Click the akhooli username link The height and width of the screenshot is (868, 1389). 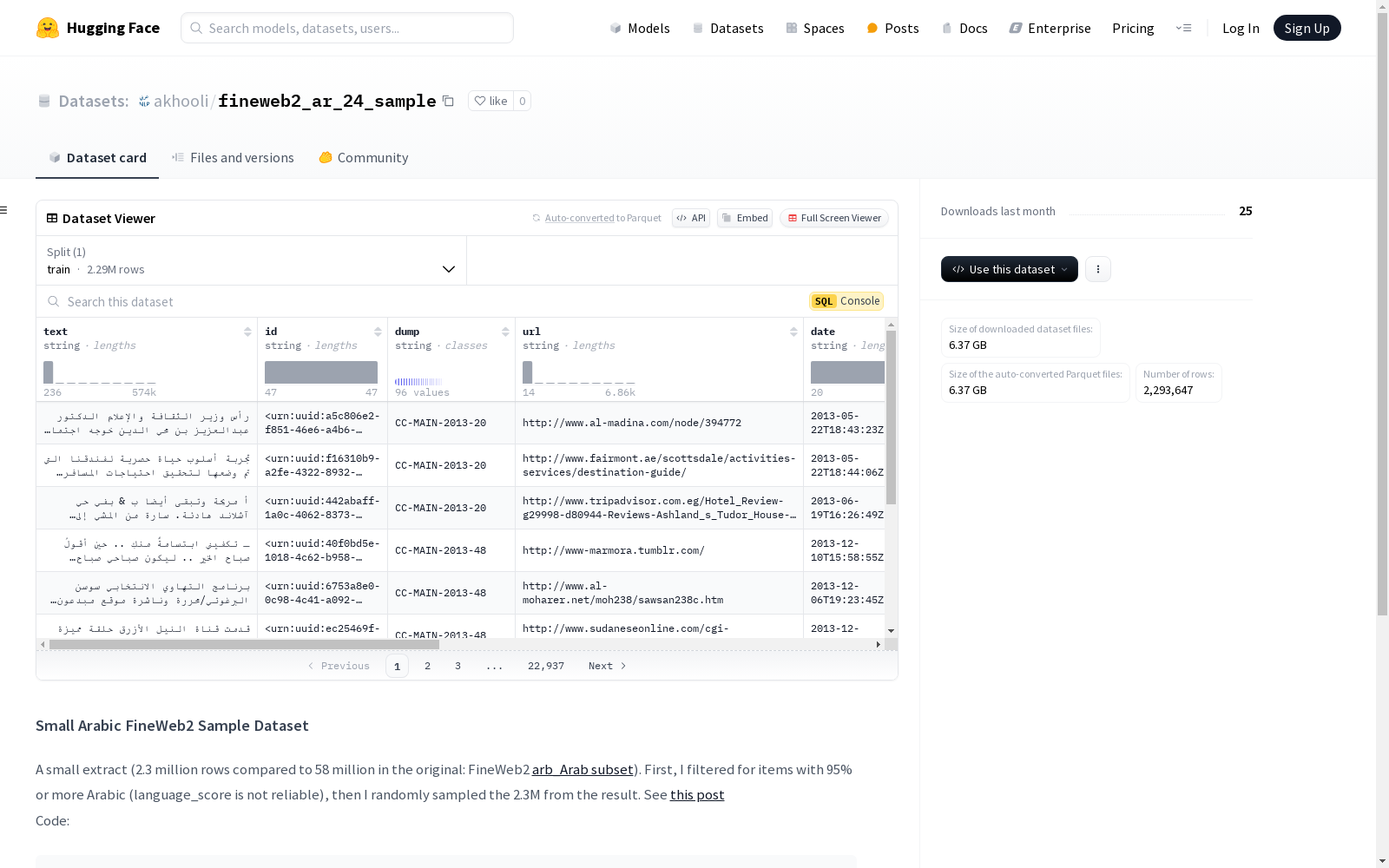click(x=181, y=101)
